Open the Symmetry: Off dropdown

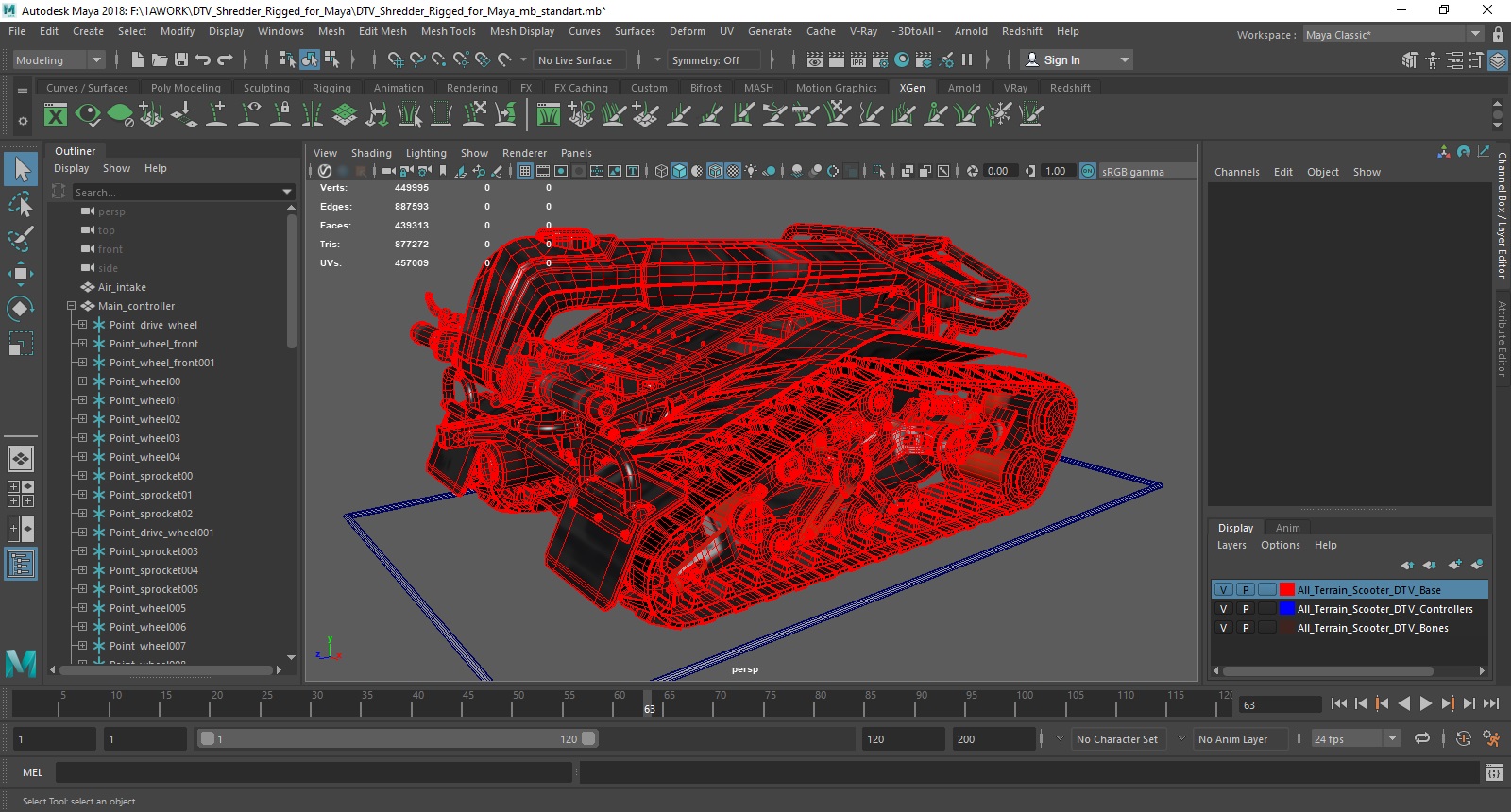tap(716, 59)
